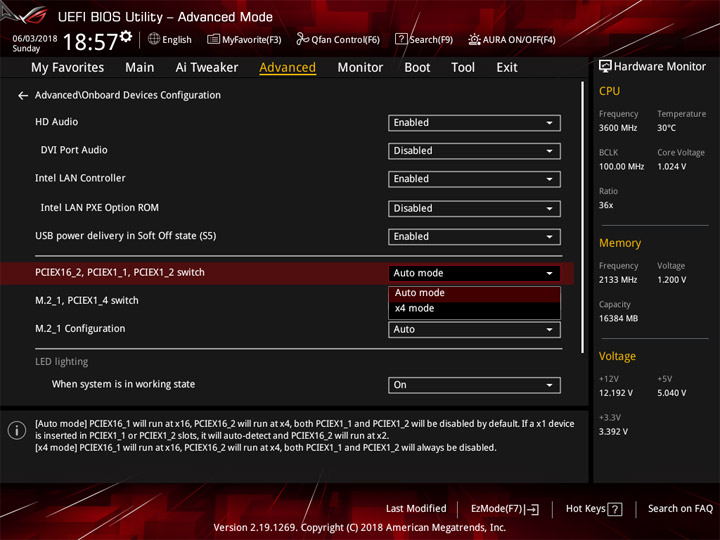Open the Exit tab
This screenshot has width=720, height=540.
click(x=506, y=68)
